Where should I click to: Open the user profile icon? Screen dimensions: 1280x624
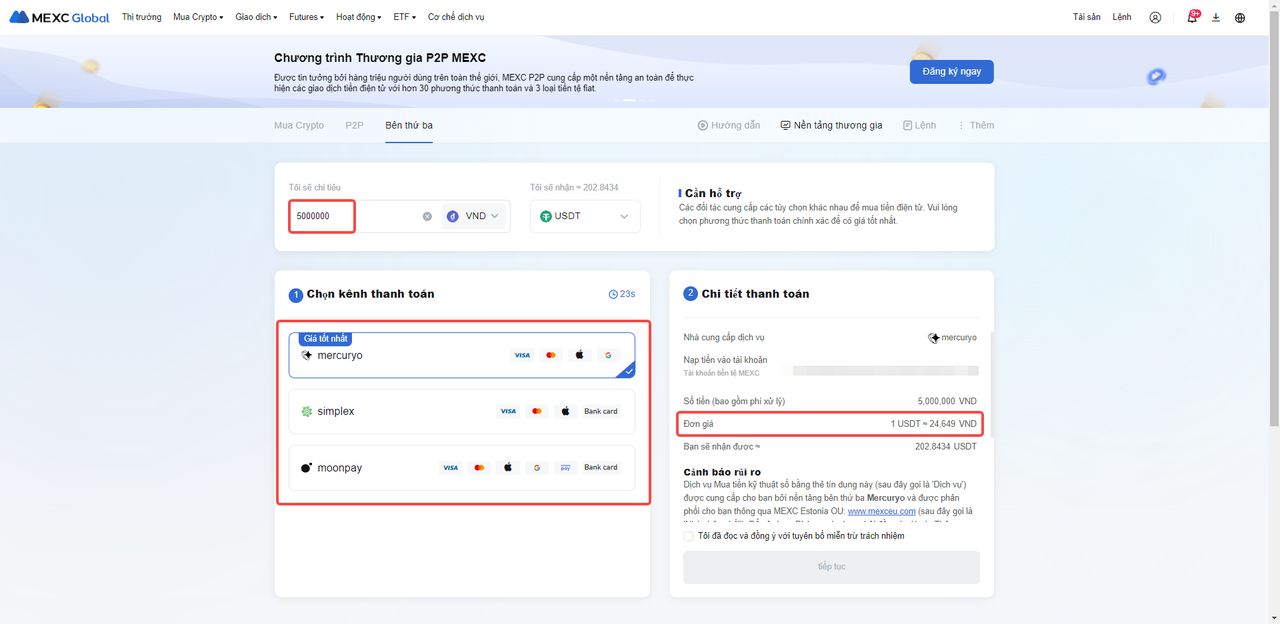1155,17
